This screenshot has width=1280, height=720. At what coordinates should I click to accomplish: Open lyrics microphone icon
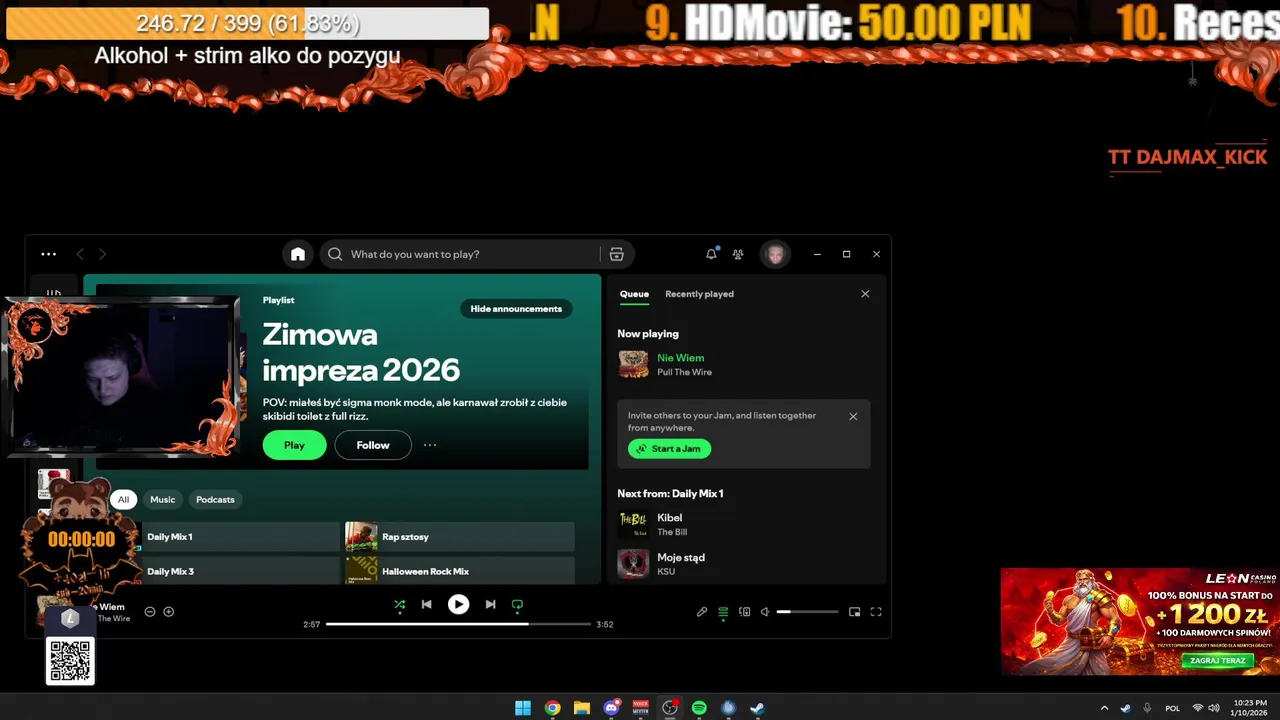point(702,612)
